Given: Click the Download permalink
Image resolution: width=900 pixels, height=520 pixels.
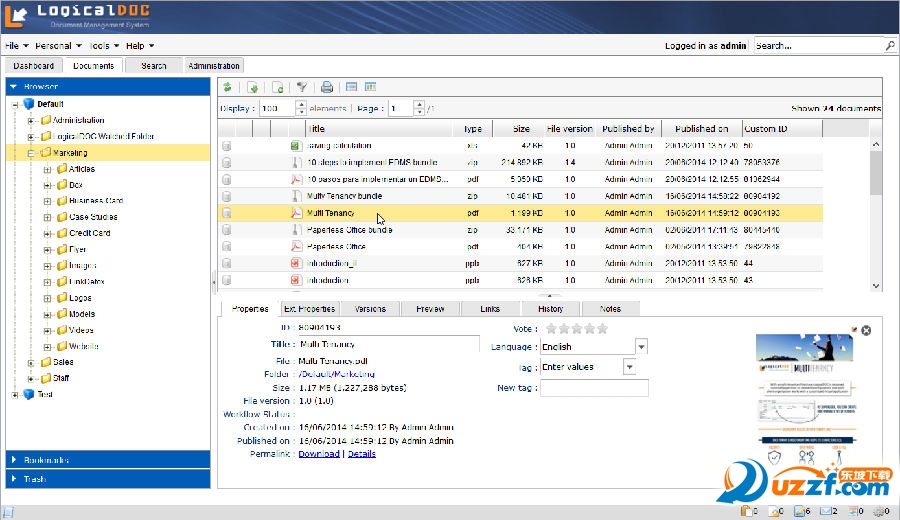Looking at the screenshot, I should pyautogui.click(x=319, y=454).
